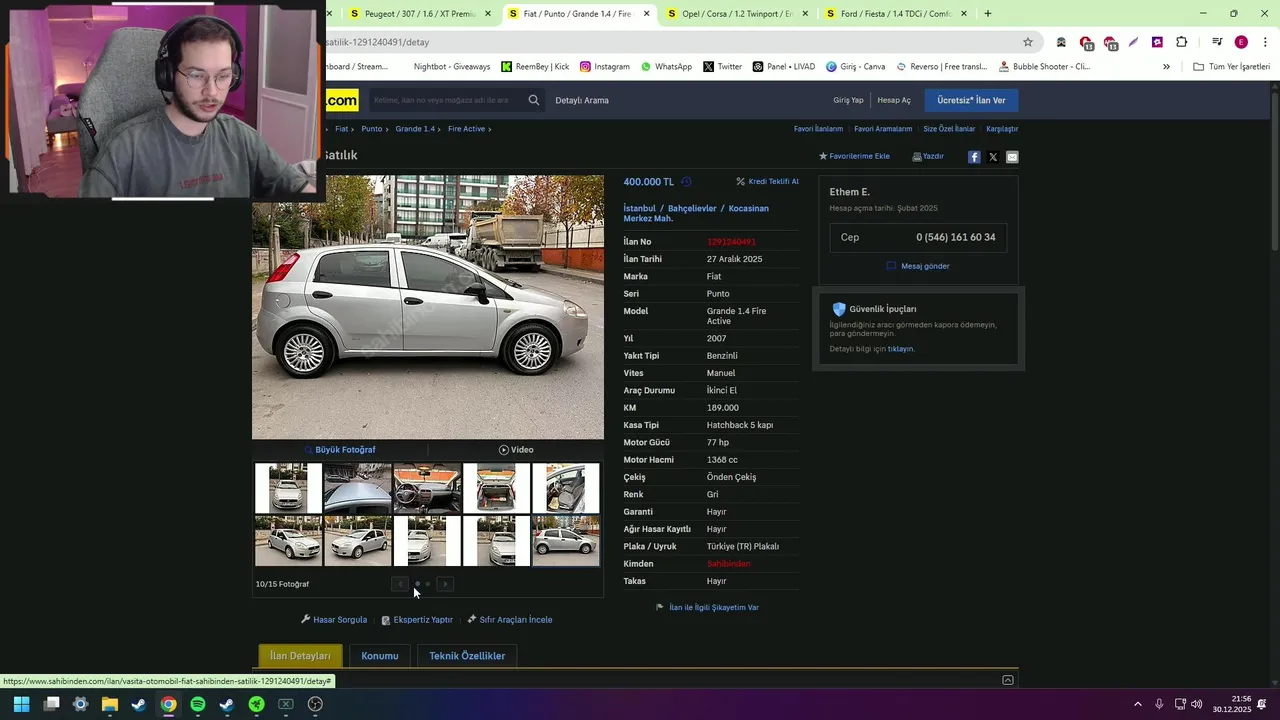
Task: Open File Explorer from taskbar
Action: (x=110, y=704)
